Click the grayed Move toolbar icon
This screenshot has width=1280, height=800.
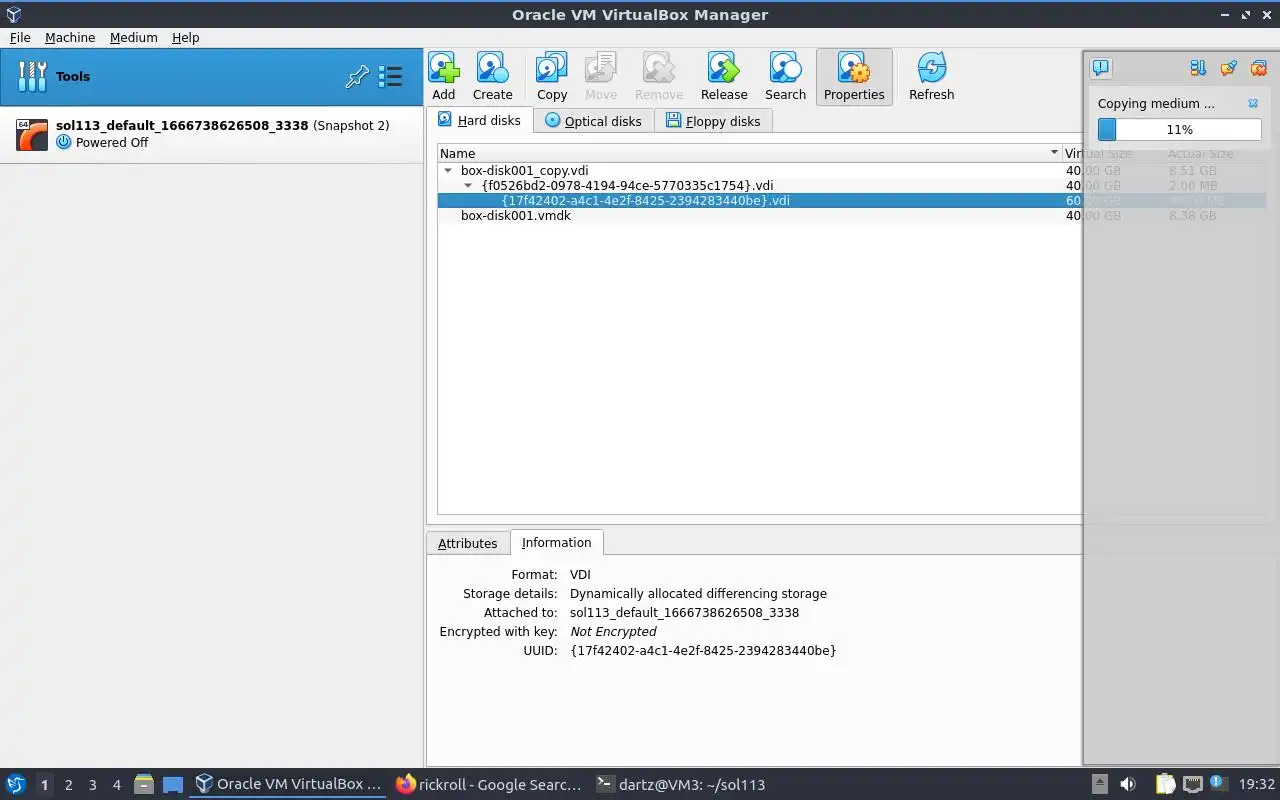[x=601, y=76]
